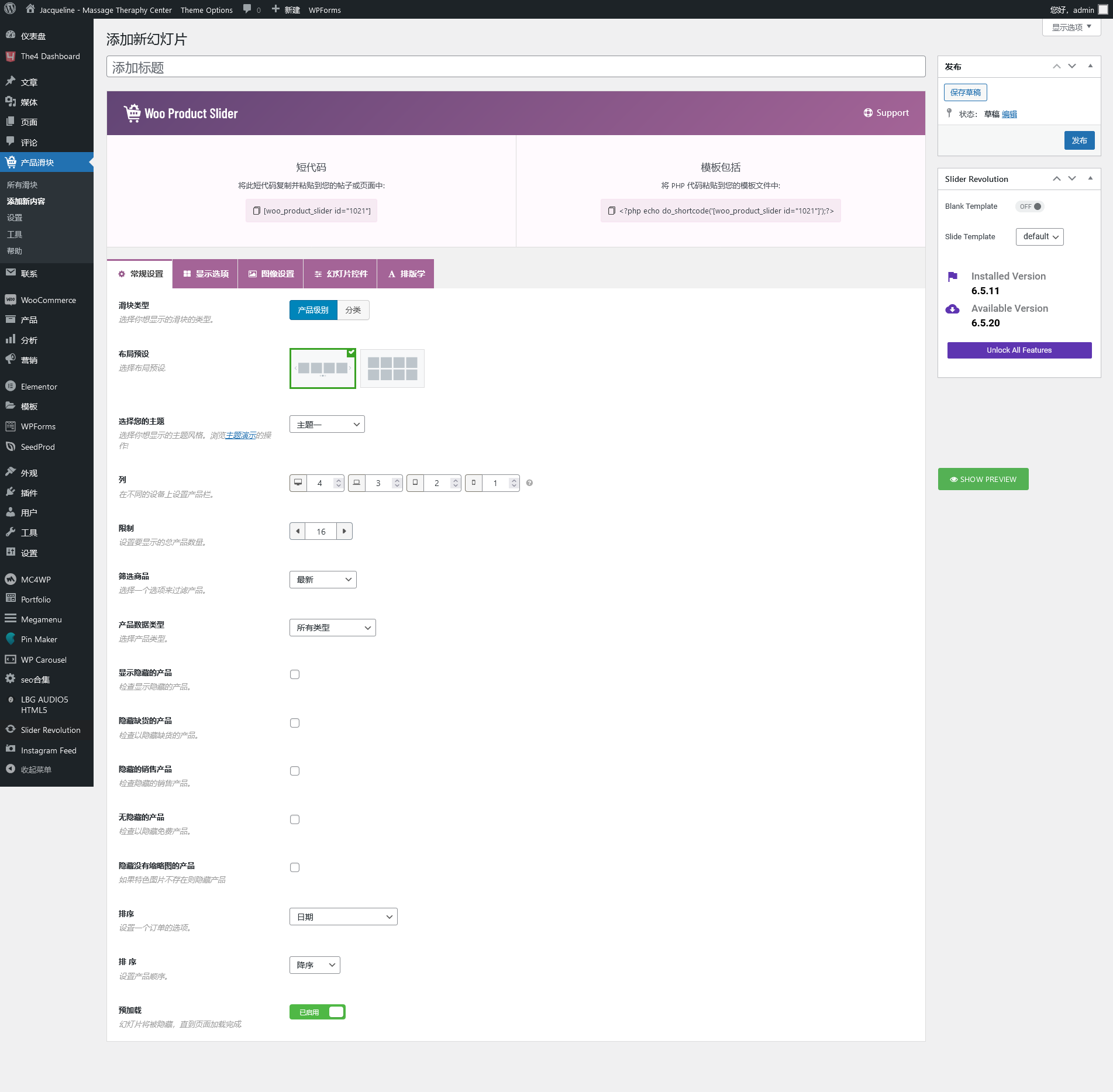Switch to the 图像设置 tab
This screenshot has width=1113, height=1092.
pos(271,274)
